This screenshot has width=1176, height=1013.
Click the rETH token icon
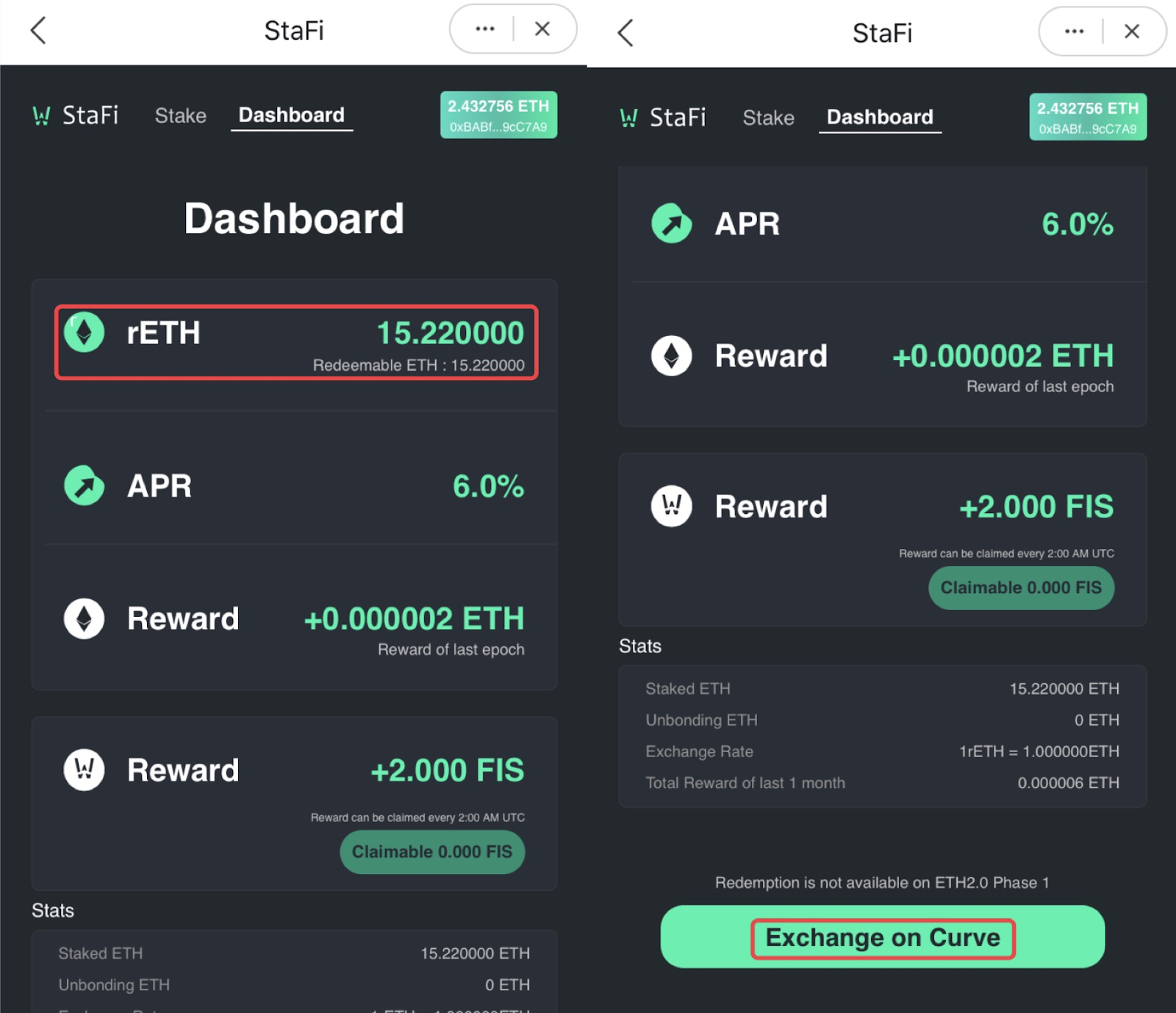pyautogui.click(x=84, y=332)
